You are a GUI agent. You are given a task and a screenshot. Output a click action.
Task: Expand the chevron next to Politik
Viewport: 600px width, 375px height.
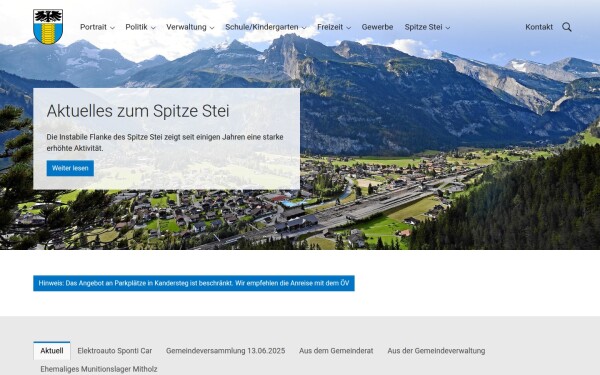[x=153, y=28]
